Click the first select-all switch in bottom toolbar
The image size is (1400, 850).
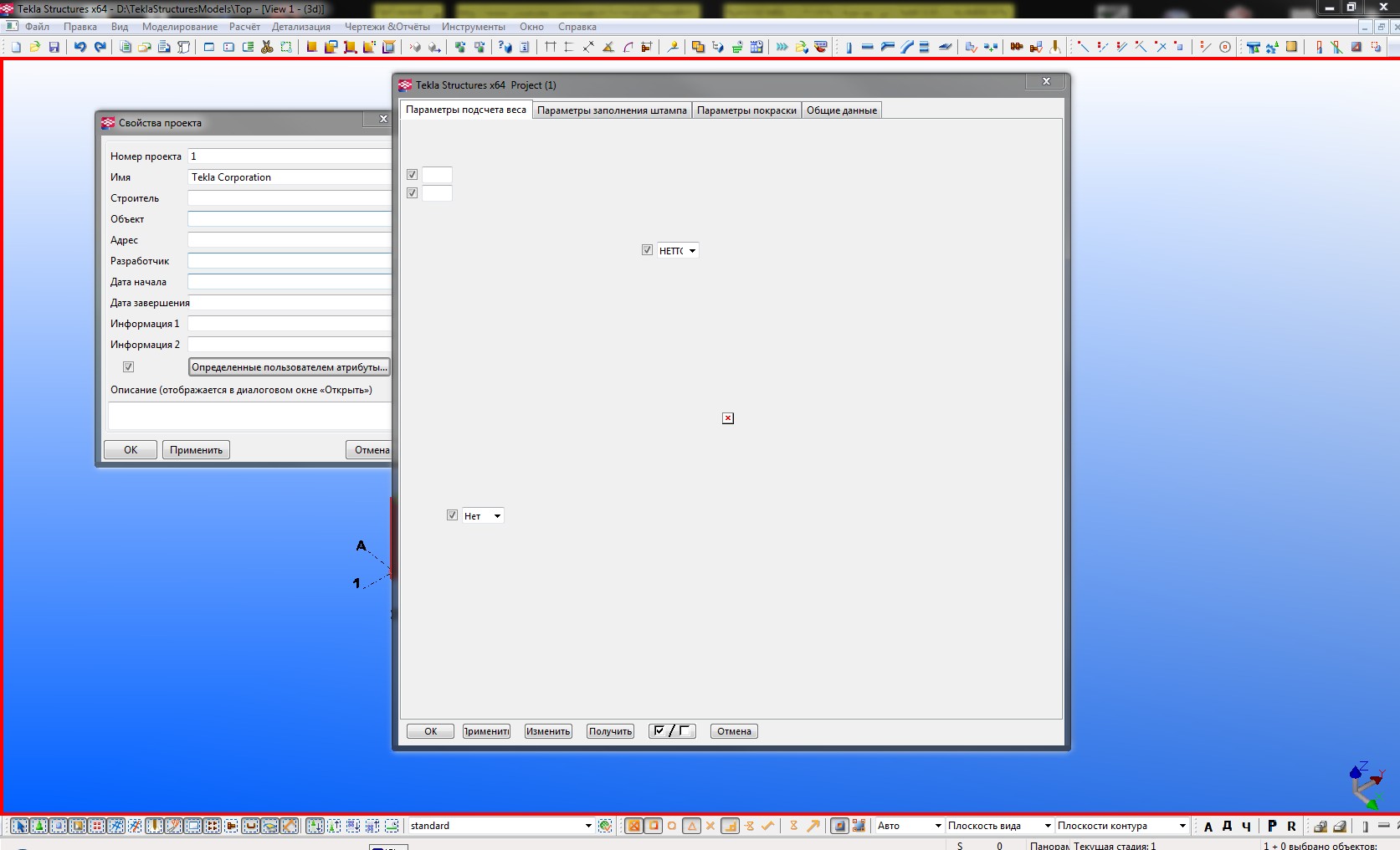[20, 826]
